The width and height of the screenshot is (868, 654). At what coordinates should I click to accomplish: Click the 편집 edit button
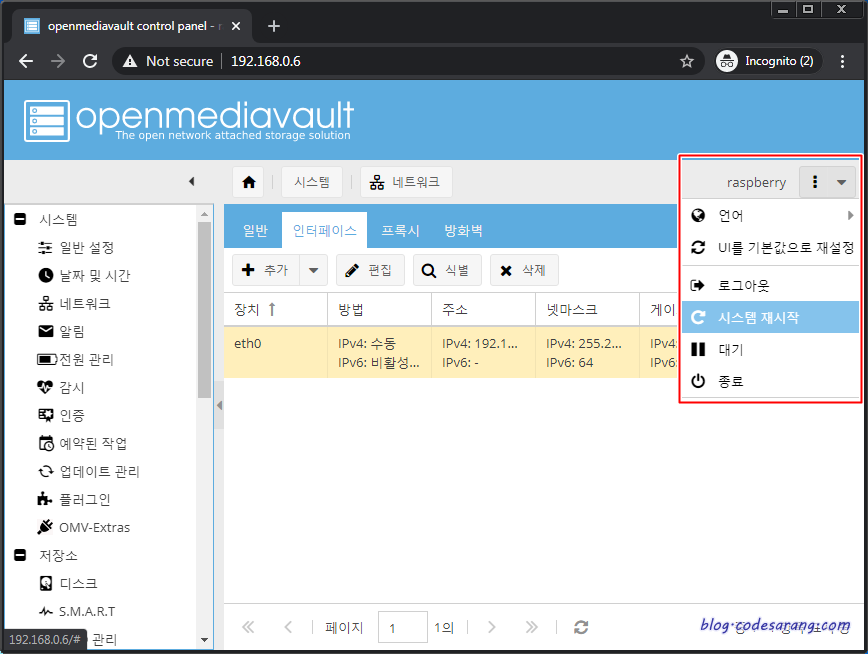[370, 270]
